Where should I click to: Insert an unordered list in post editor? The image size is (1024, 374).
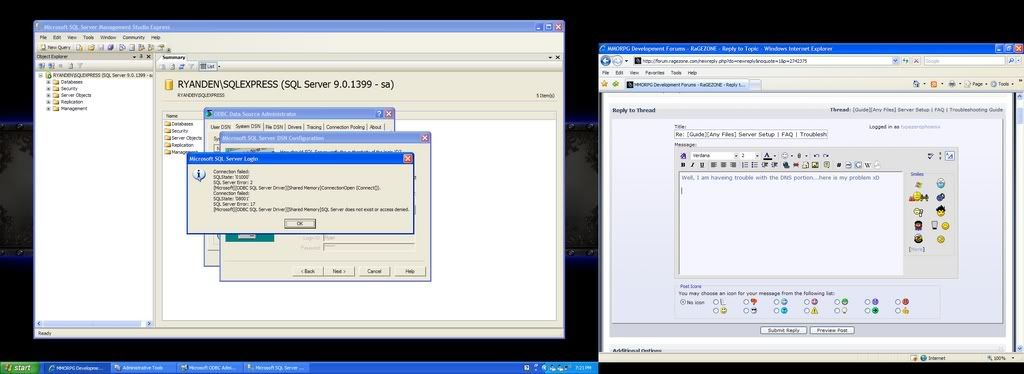click(754, 164)
